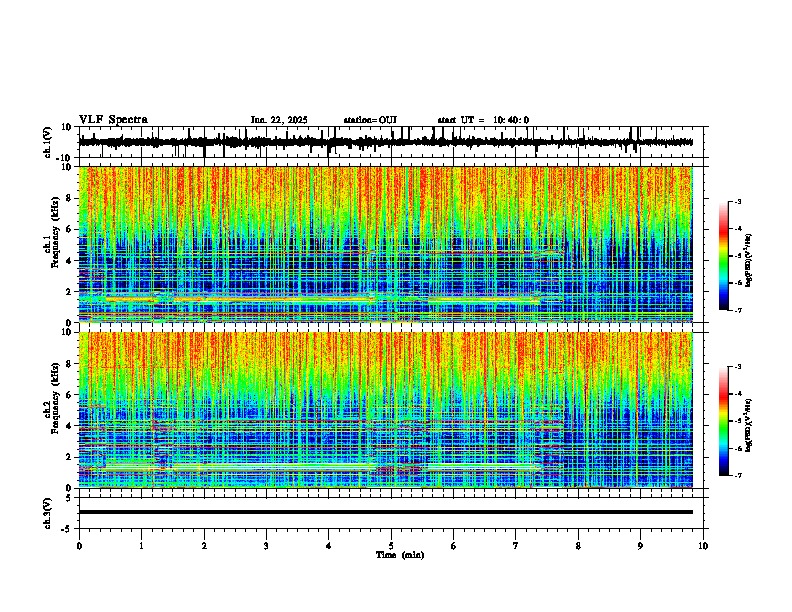Click the "8" kHz tick on ch.1 spectrogram axis
792x612 pixels.
coord(70,198)
